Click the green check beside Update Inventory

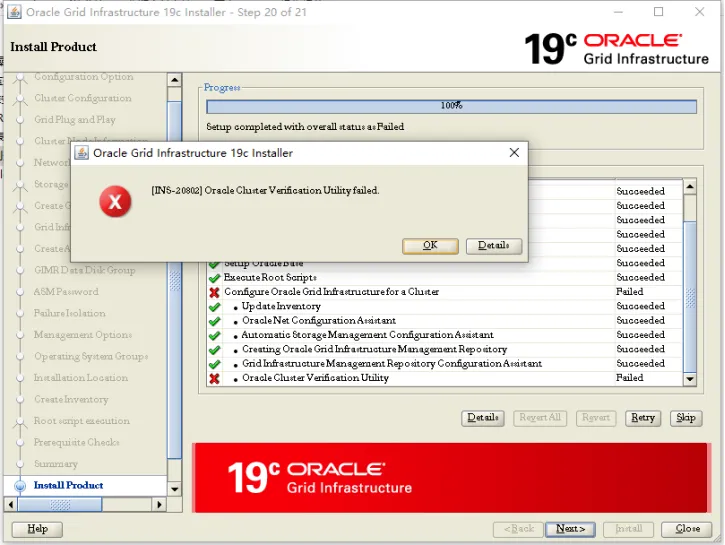[x=214, y=307]
